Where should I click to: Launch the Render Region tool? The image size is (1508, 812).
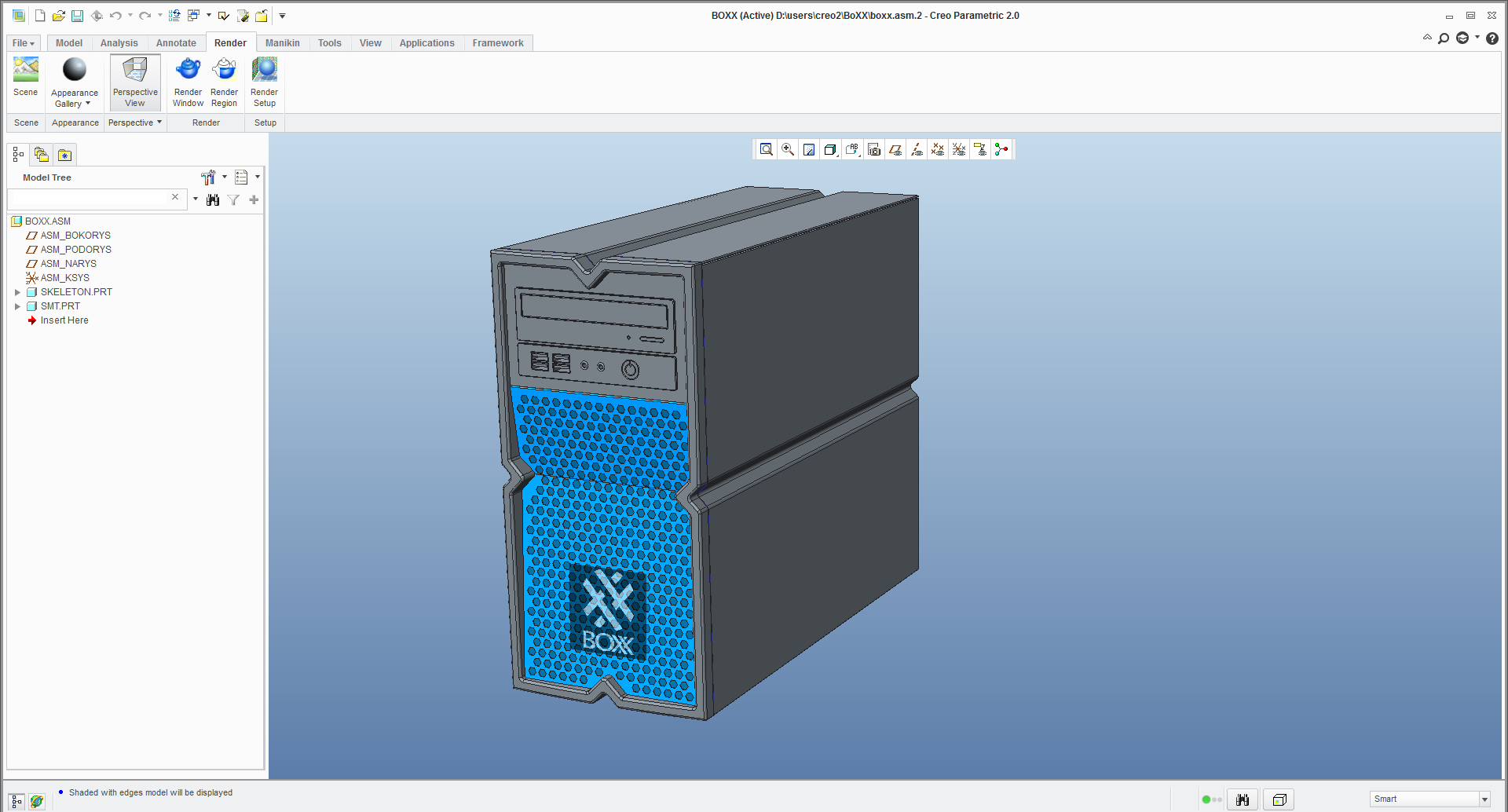224,82
